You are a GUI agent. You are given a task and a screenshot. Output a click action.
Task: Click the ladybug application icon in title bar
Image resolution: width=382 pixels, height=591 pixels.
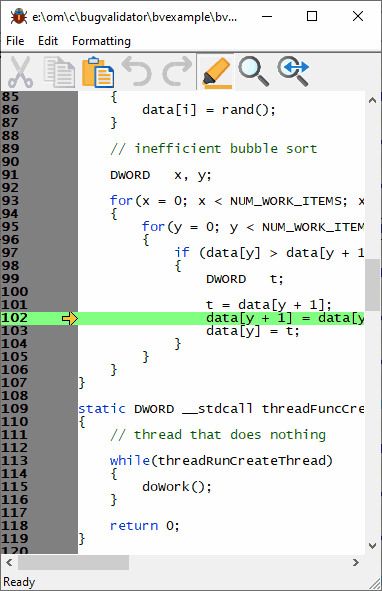point(18,17)
